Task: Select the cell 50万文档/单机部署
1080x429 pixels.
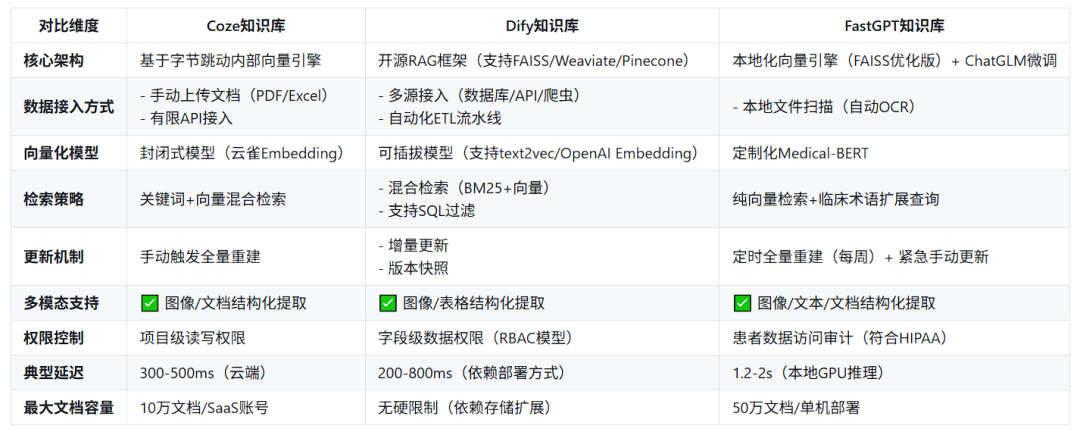Action: click(x=894, y=408)
